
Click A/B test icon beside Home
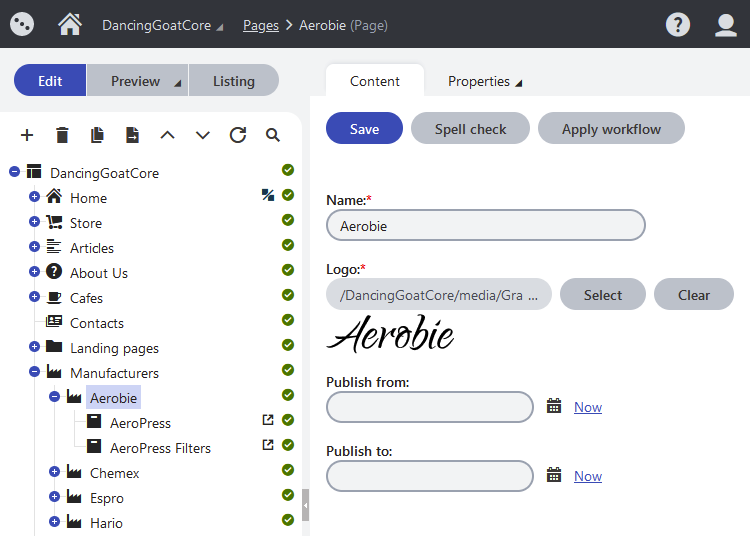point(268,195)
